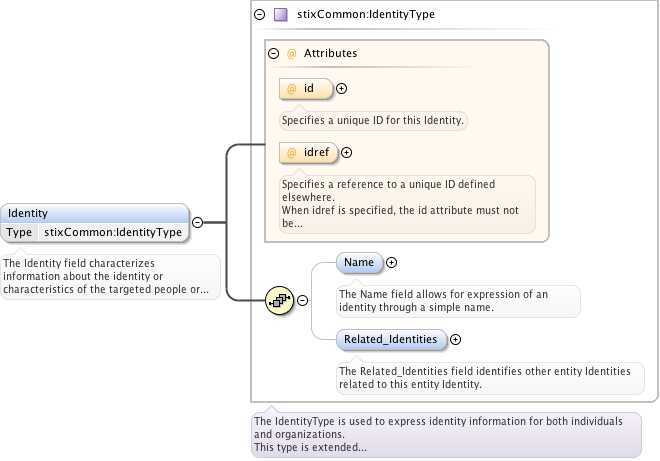660x461 pixels.
Task: Click the @ icon beside Attributes
Action: tap(292, 53)
